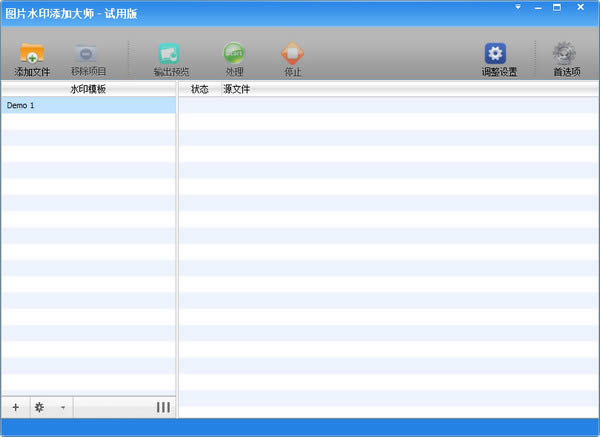Open the template gear settings icon
The height and width of the screenshot is (437, 600).
pyautogui.click(x=39, y=407)
